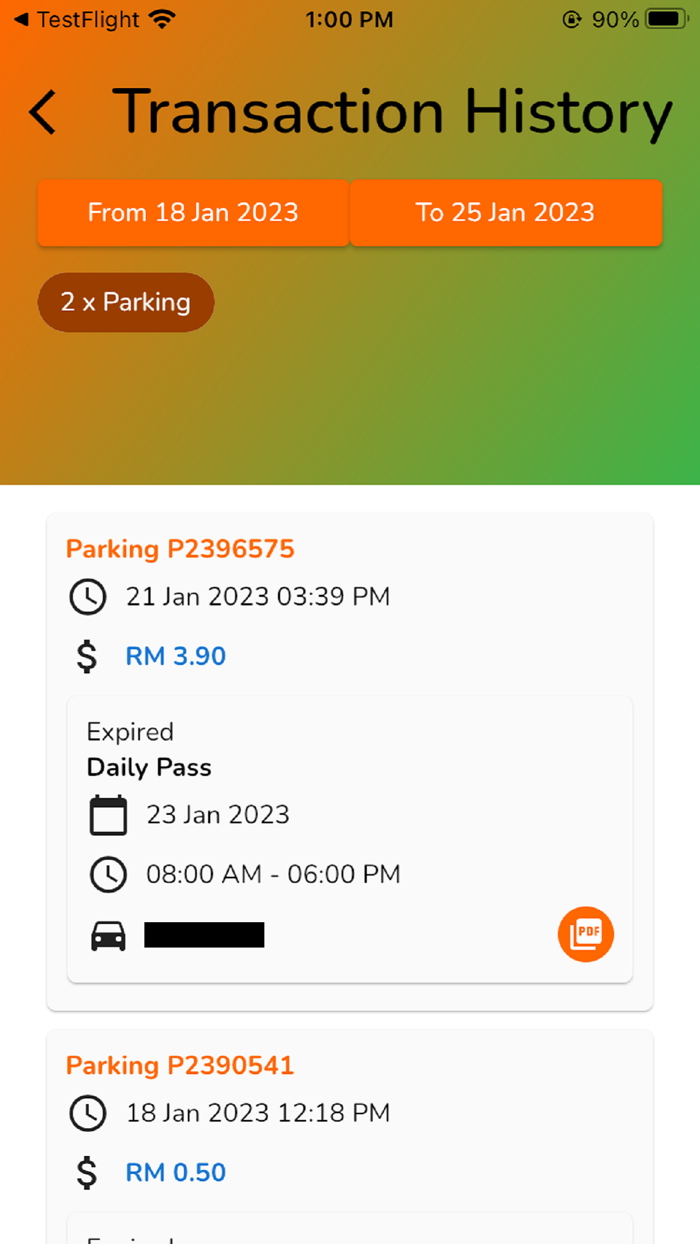Open transaction Parking P2390541

click(179, 1065)
